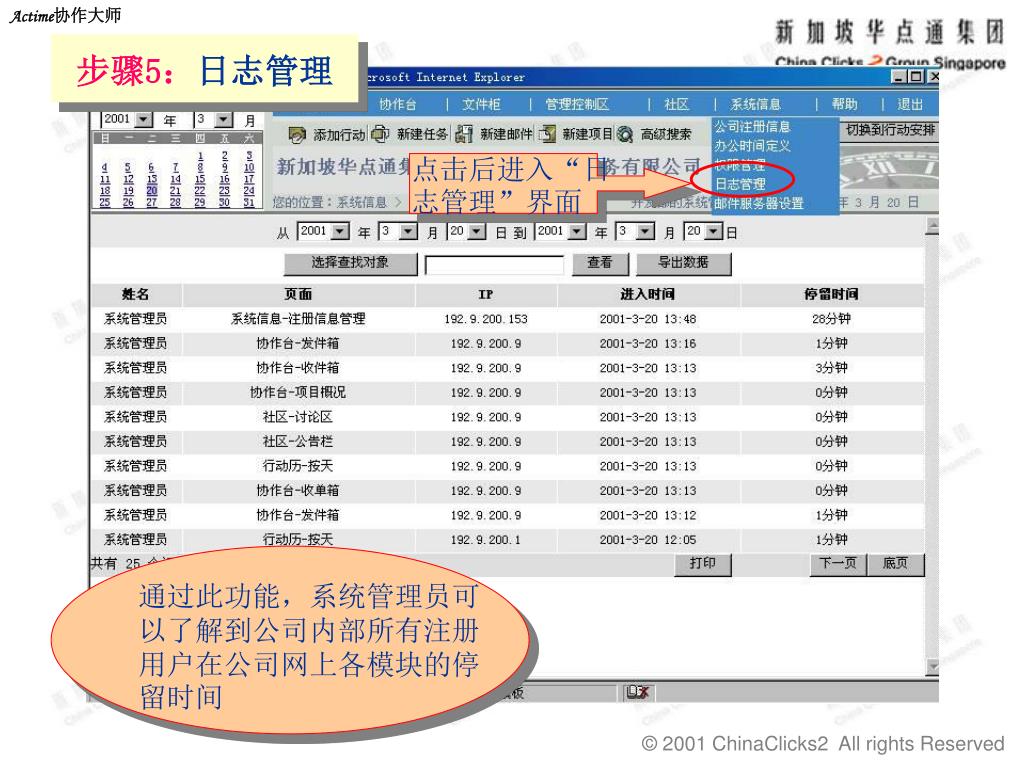Image resolution: width=1024 pixels, height=768 pixels.
Task: Click the status bar icon with red X
Action: click(x=637, y=692)
